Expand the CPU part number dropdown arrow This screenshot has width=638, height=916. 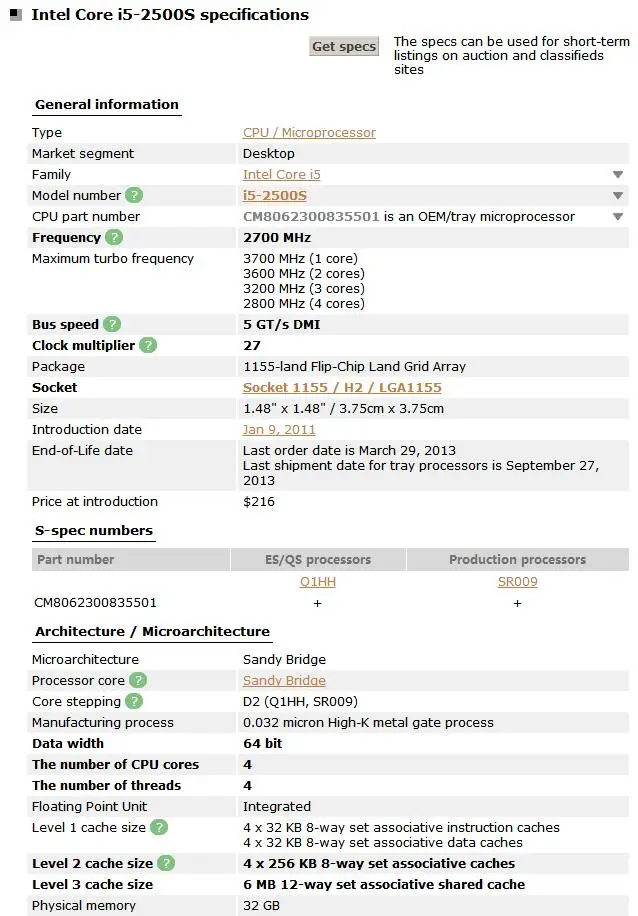(618, 217)
